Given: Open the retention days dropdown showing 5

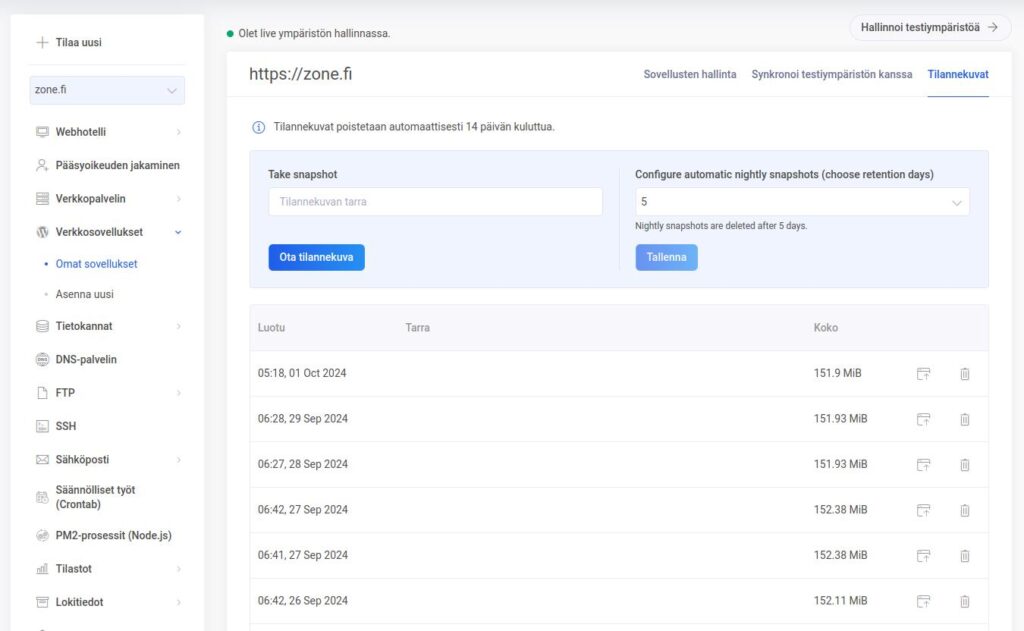Looking at the screenshot, I should click(x=802, y=202).
